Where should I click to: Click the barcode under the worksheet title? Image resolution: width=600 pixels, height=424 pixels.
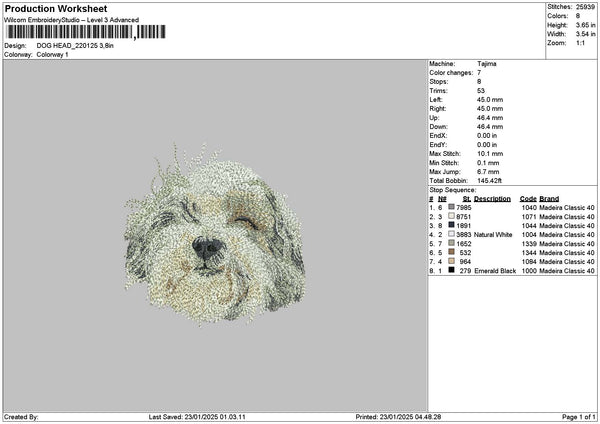tap(85, 32)
